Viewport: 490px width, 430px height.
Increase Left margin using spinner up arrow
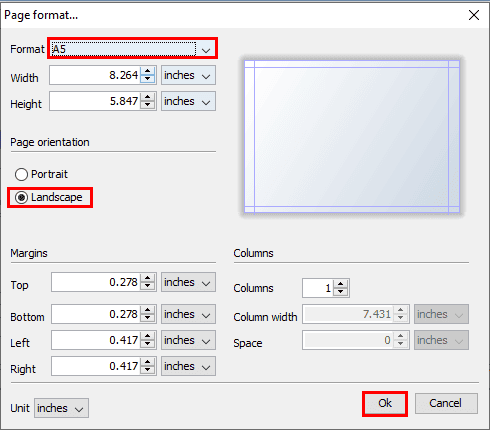[x=148, y=336]
